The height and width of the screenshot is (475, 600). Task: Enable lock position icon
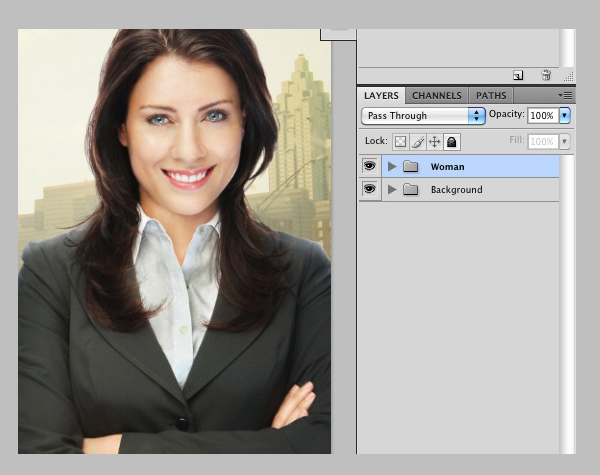click(x=435, y=142)
